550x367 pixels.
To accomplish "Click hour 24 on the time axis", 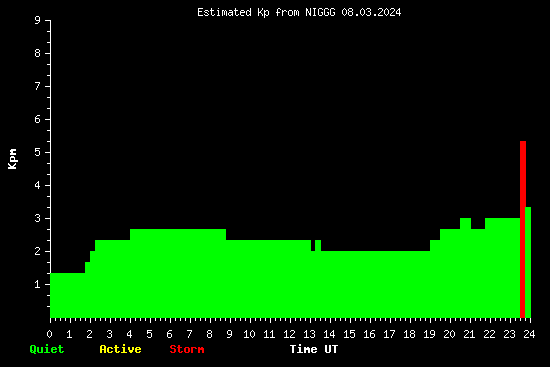I will pos(529,334).
